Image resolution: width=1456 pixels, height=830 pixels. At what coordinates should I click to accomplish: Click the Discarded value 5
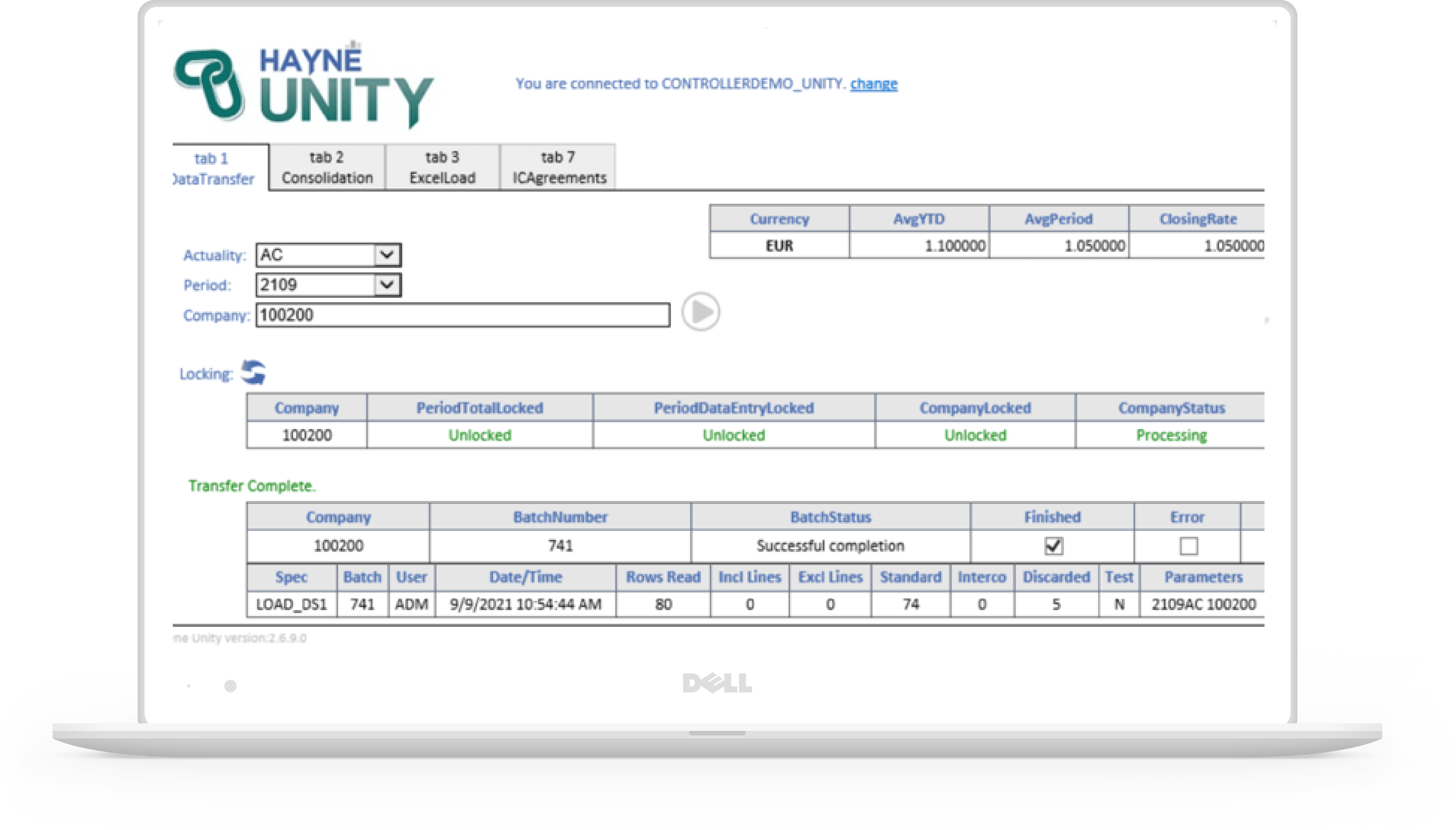[1056, 604]
